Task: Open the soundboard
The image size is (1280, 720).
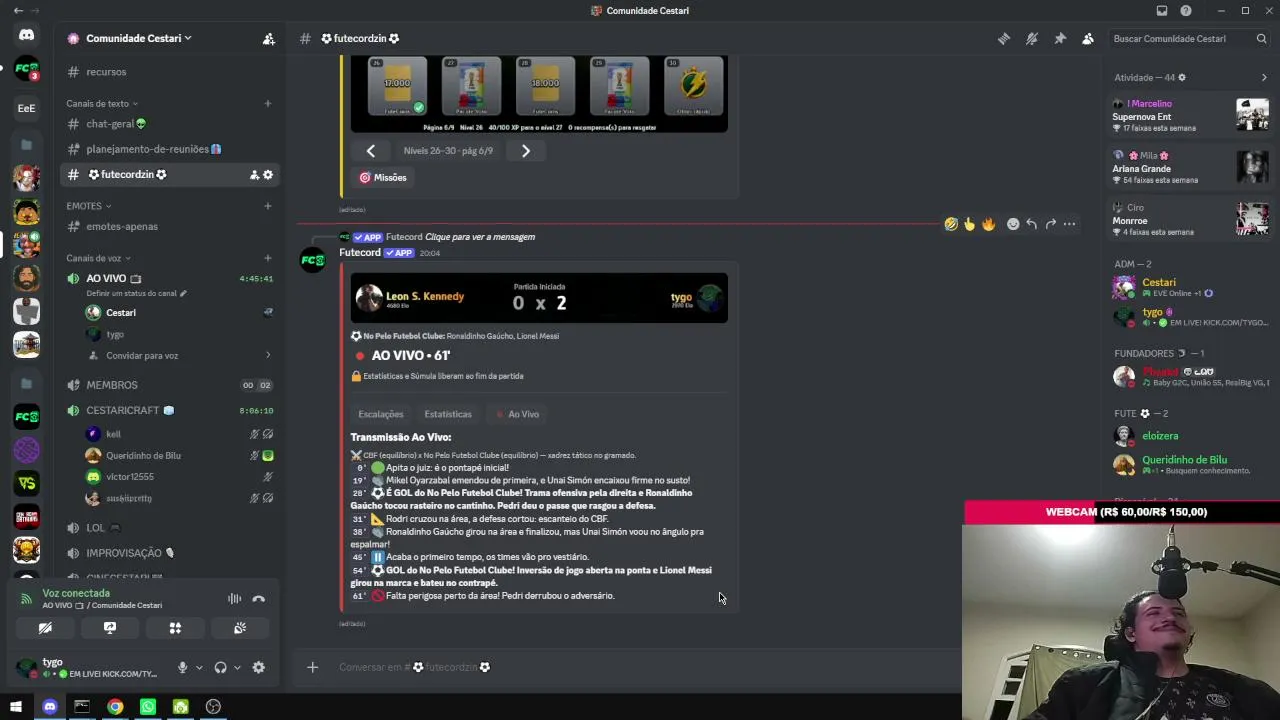Action: tap(240, 628)
